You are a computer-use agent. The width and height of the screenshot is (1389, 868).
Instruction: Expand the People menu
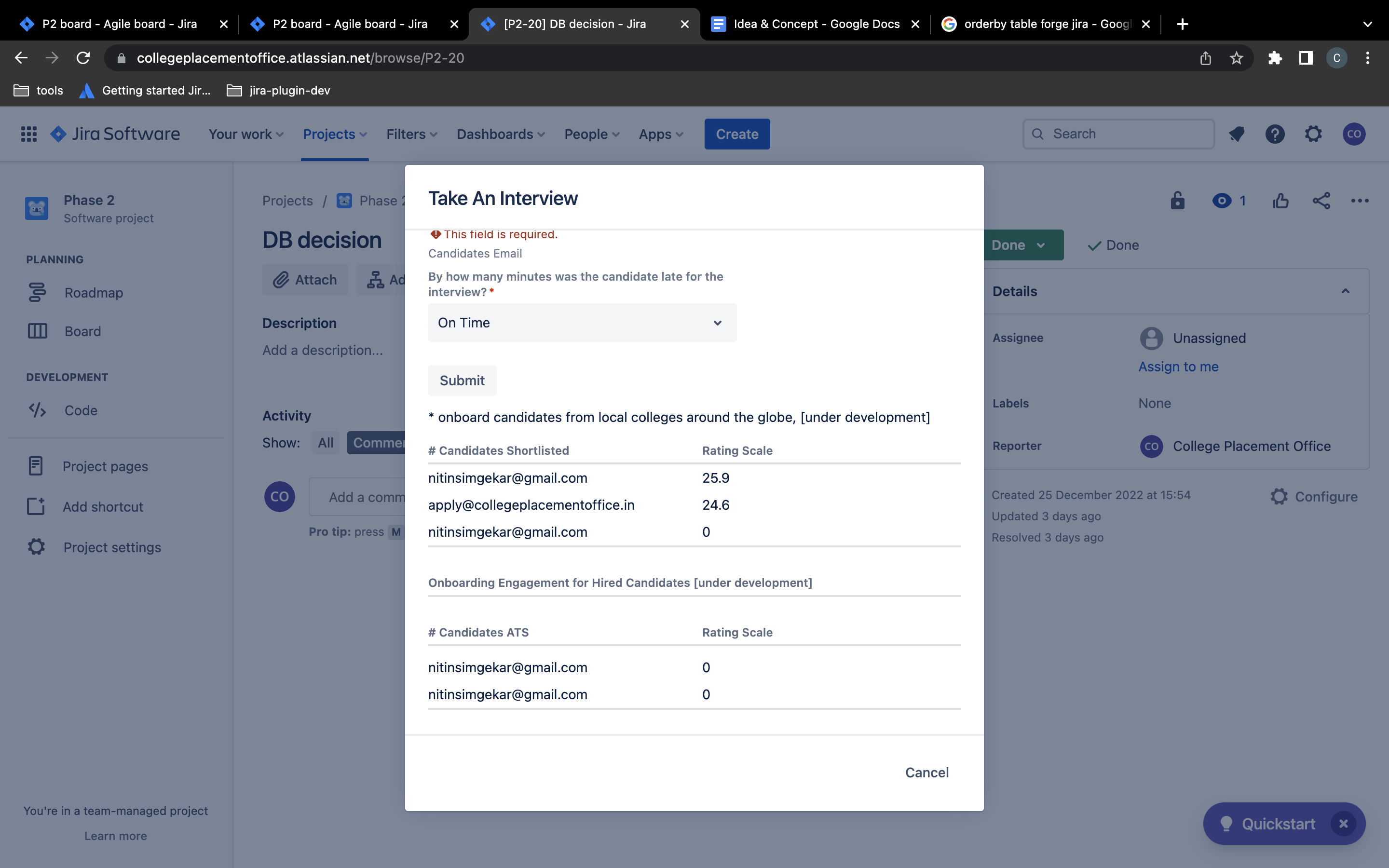click(x=592, y=134)
